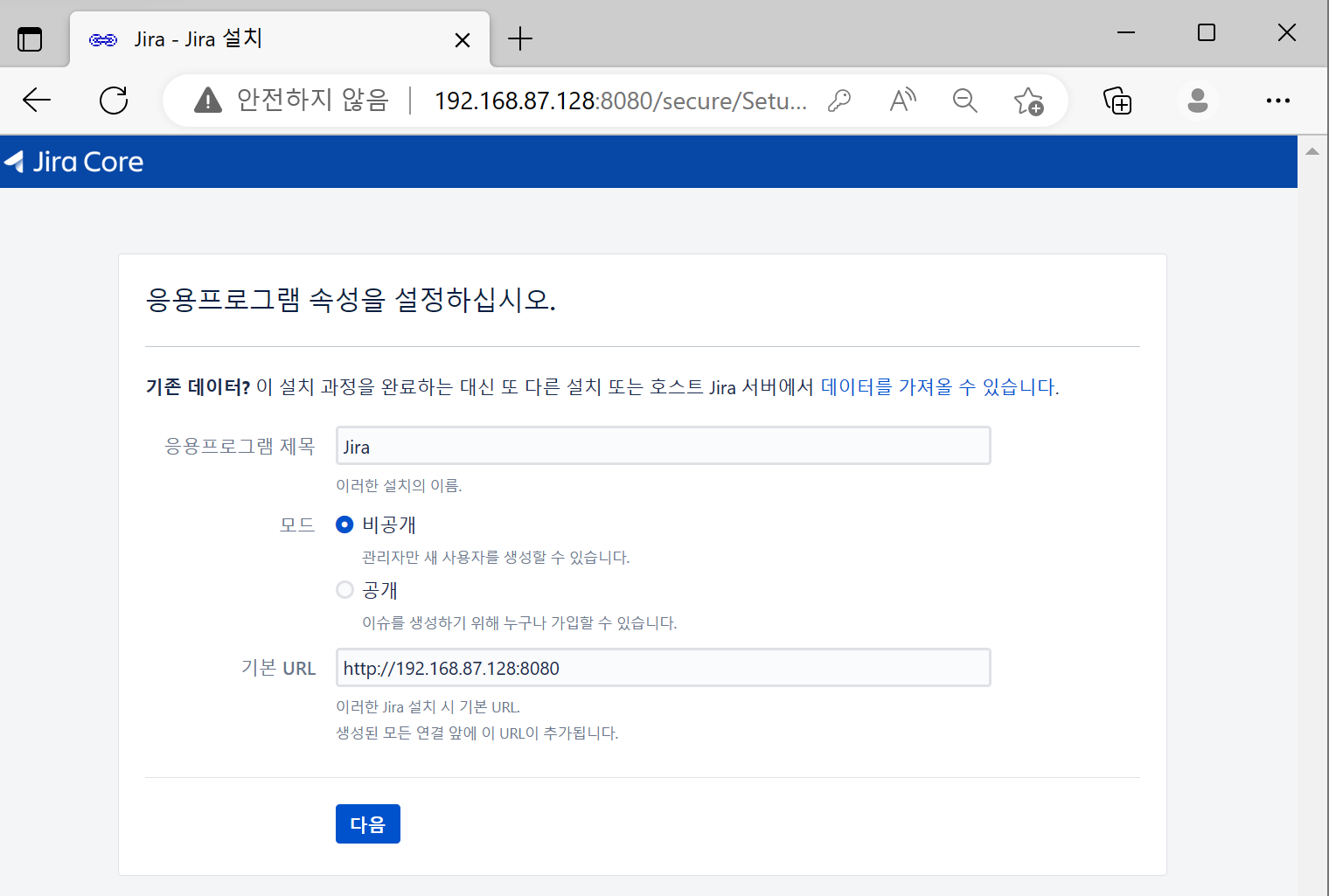Open the tab actions menu icon
The width and height of the screenshot is (1329, 896).
click(30, 39)
